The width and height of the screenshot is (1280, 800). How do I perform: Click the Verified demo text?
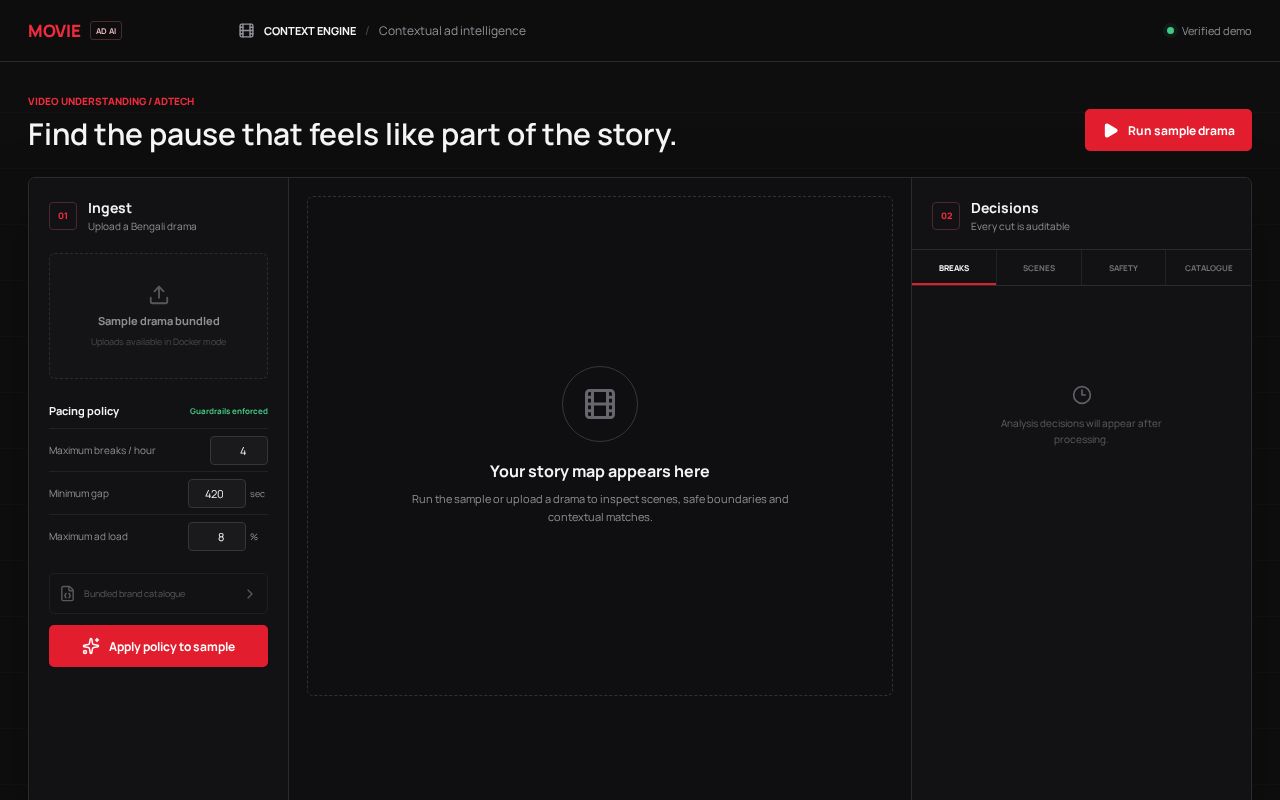[x=1216, y=31]
